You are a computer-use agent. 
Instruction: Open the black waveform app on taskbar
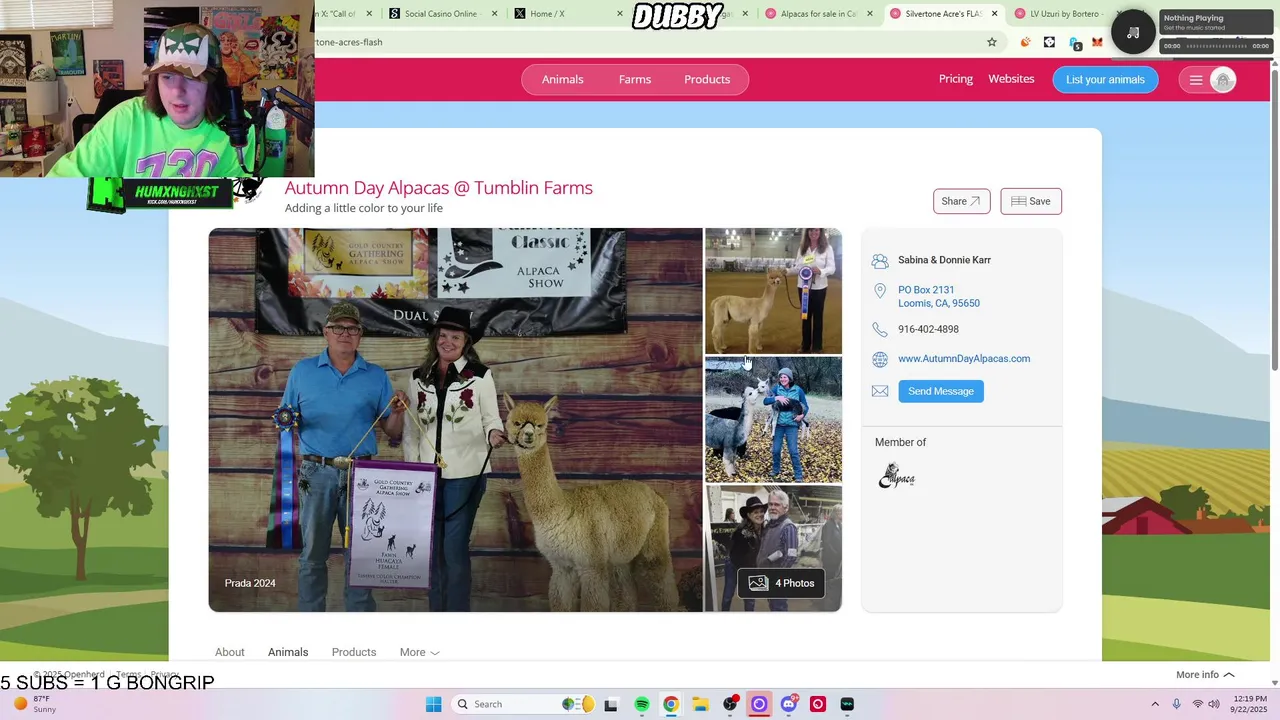[847, 704]
